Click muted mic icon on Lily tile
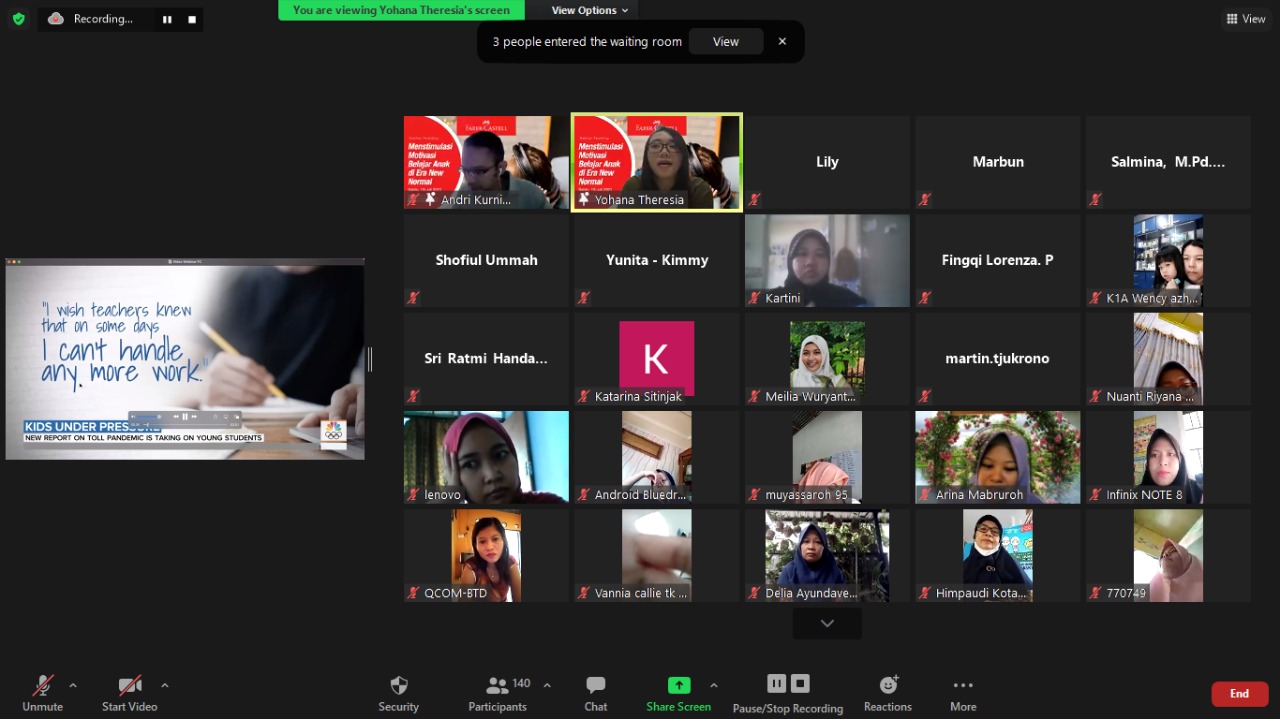Viewport: 1280px width, 719px height. (x=754, y=200)
